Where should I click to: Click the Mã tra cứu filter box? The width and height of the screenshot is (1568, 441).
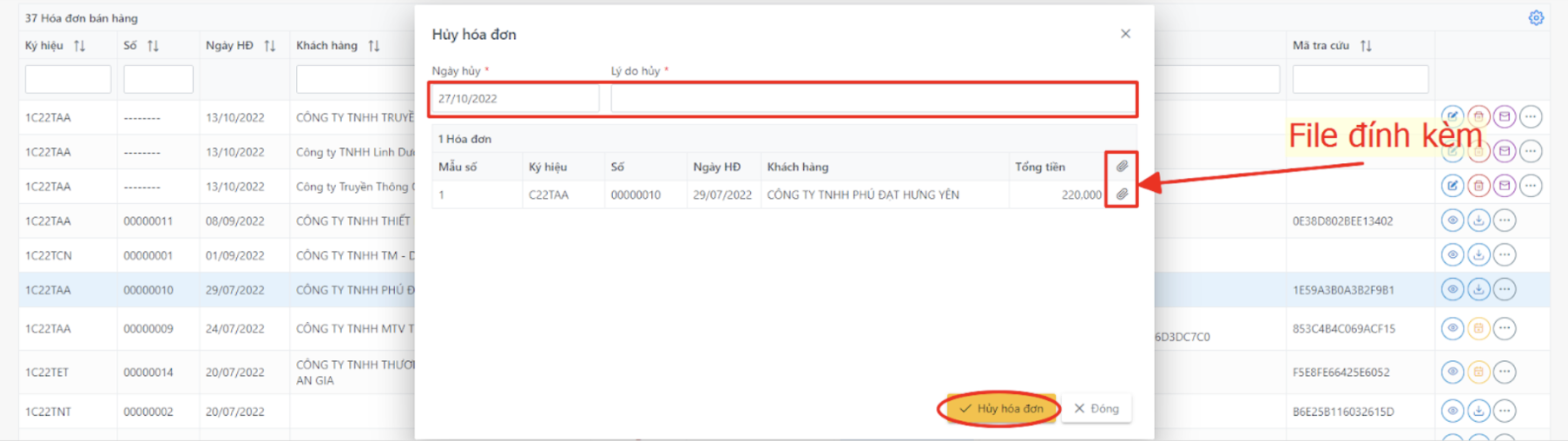pyautogui.click(x=1360, y=79)
